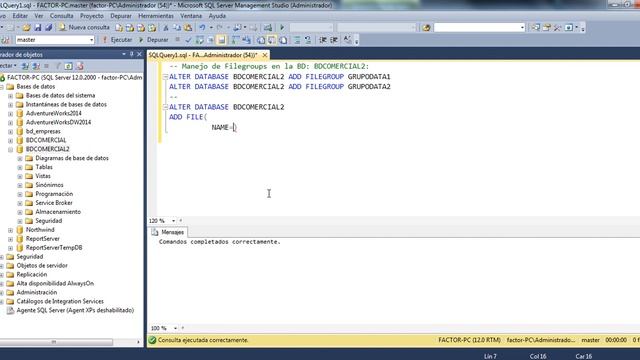
Task: Click the blue Parse checkmark icon
Action: [x=188, y=40]
